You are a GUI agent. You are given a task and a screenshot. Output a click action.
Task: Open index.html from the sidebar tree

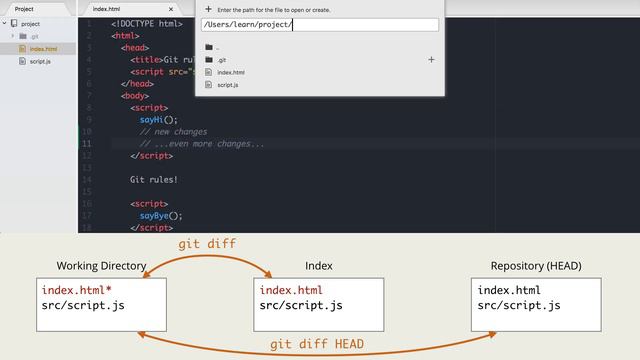[43, 49]
